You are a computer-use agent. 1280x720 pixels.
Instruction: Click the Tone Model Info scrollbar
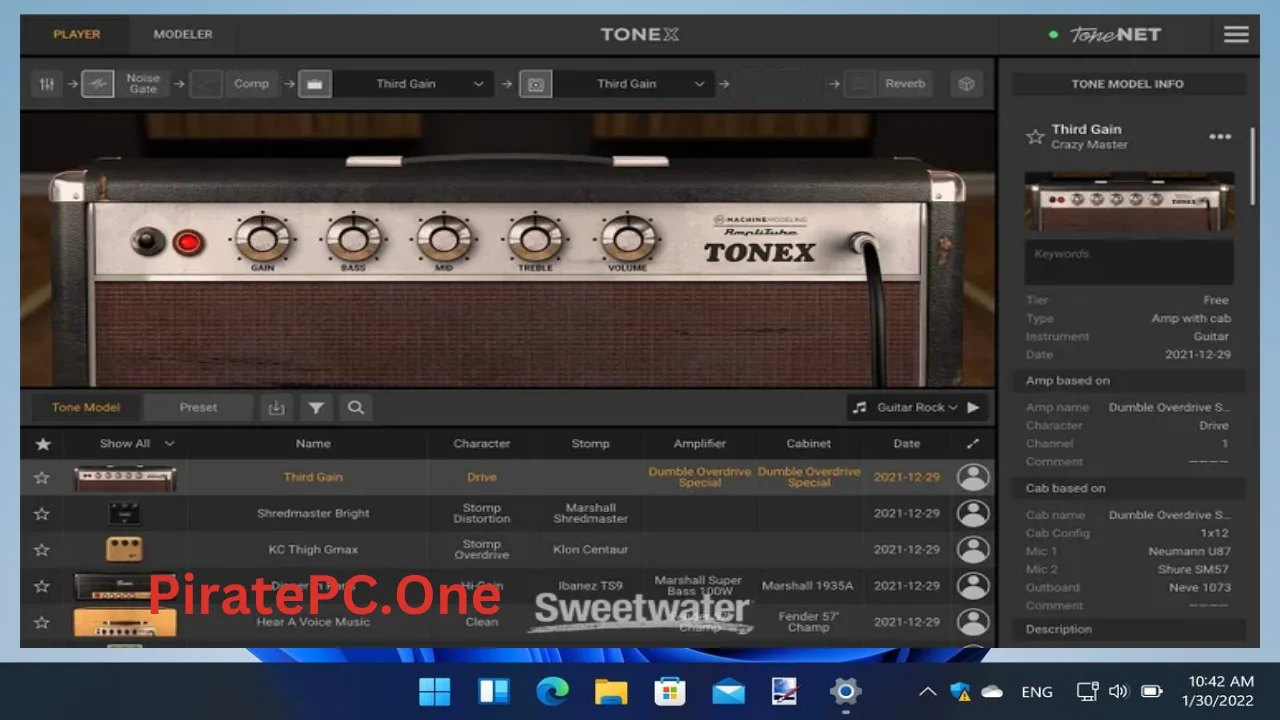1253,167
